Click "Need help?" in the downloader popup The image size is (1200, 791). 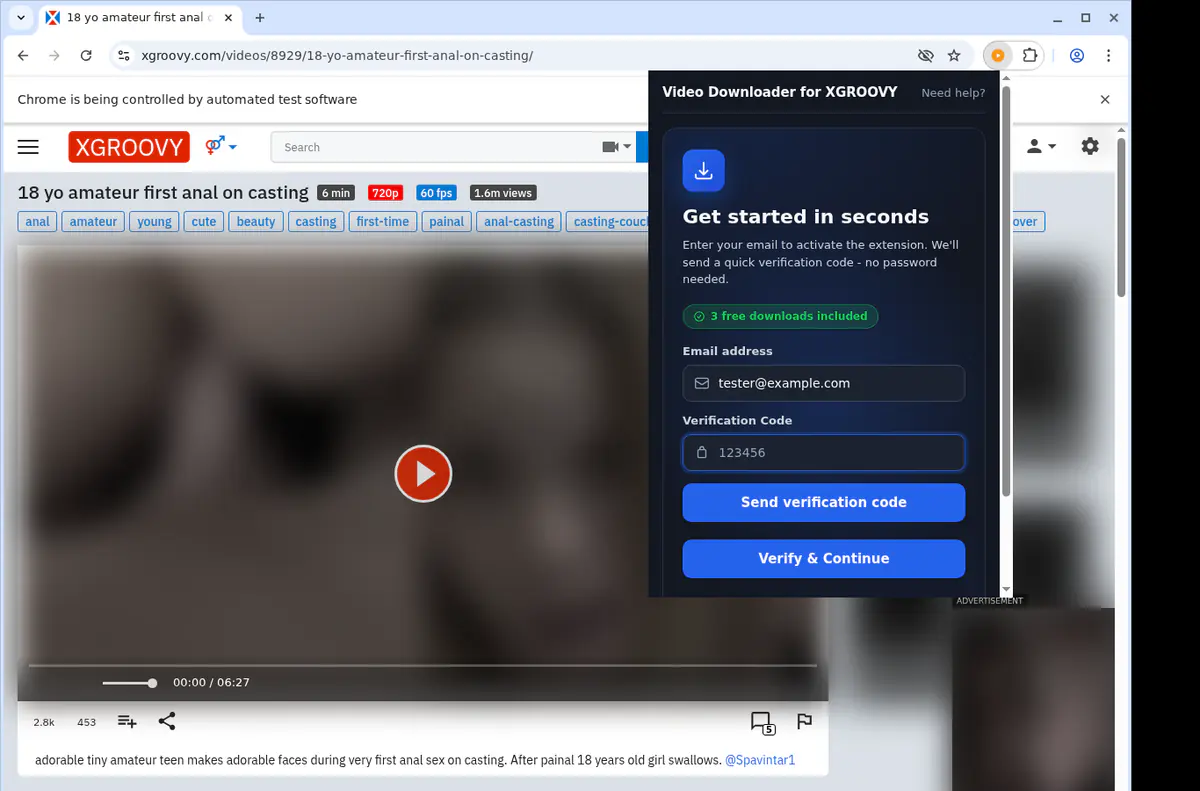tap(953, 93)
